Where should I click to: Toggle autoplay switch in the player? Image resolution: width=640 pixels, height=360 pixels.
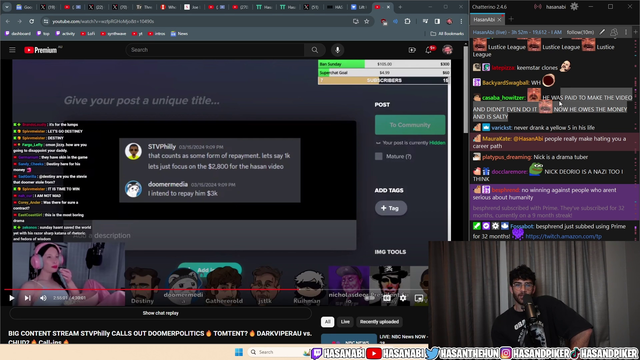[x=369, y=298]
